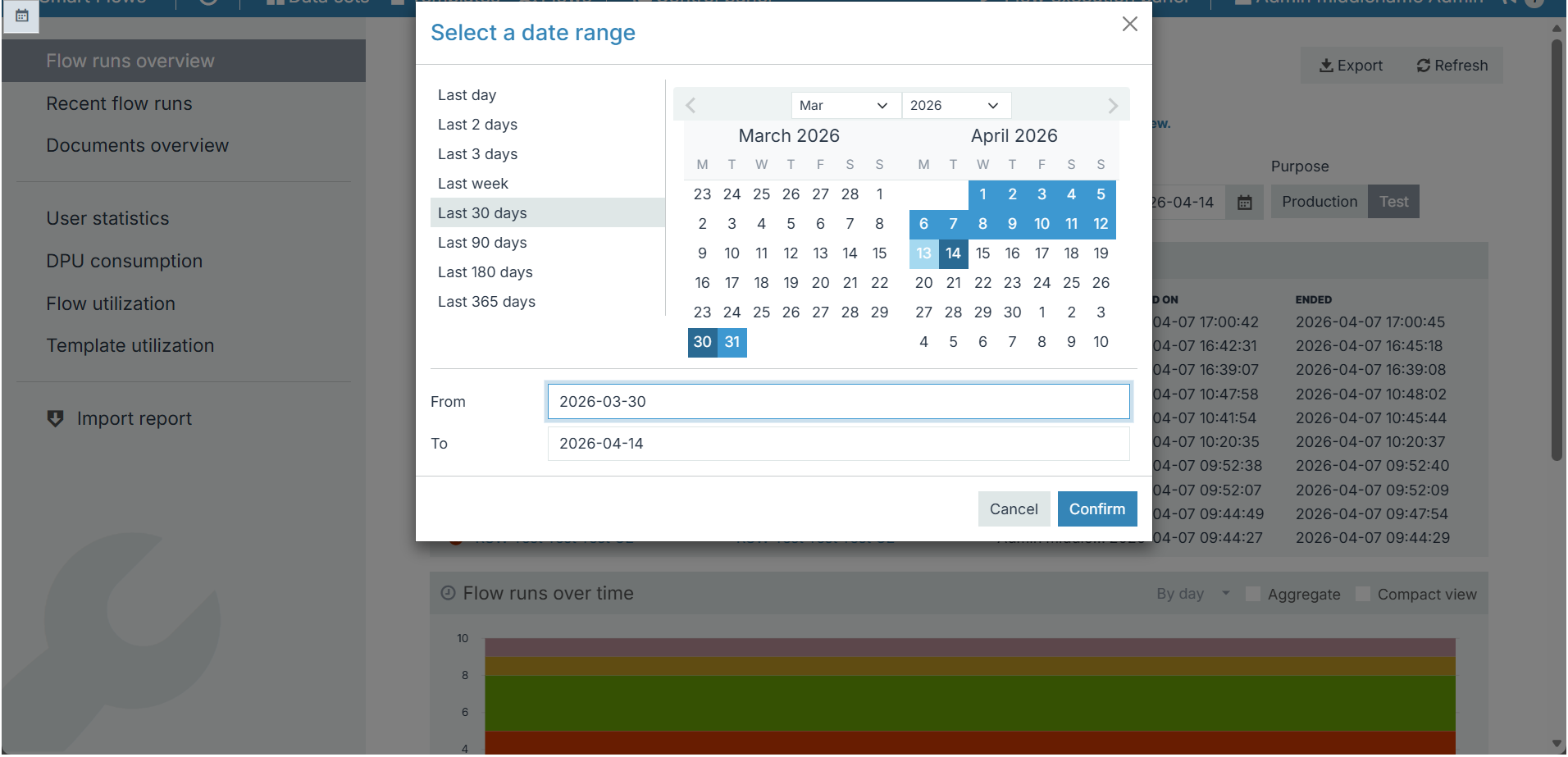This screenshot has width=1568, height=757.
Task: Click the To date input field
Action: [838, 444]
